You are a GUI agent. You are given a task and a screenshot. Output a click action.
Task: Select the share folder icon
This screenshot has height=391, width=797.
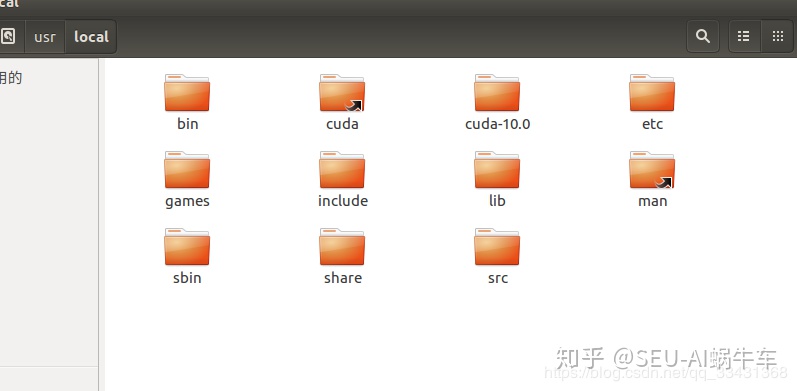click(x=342, y=247)
